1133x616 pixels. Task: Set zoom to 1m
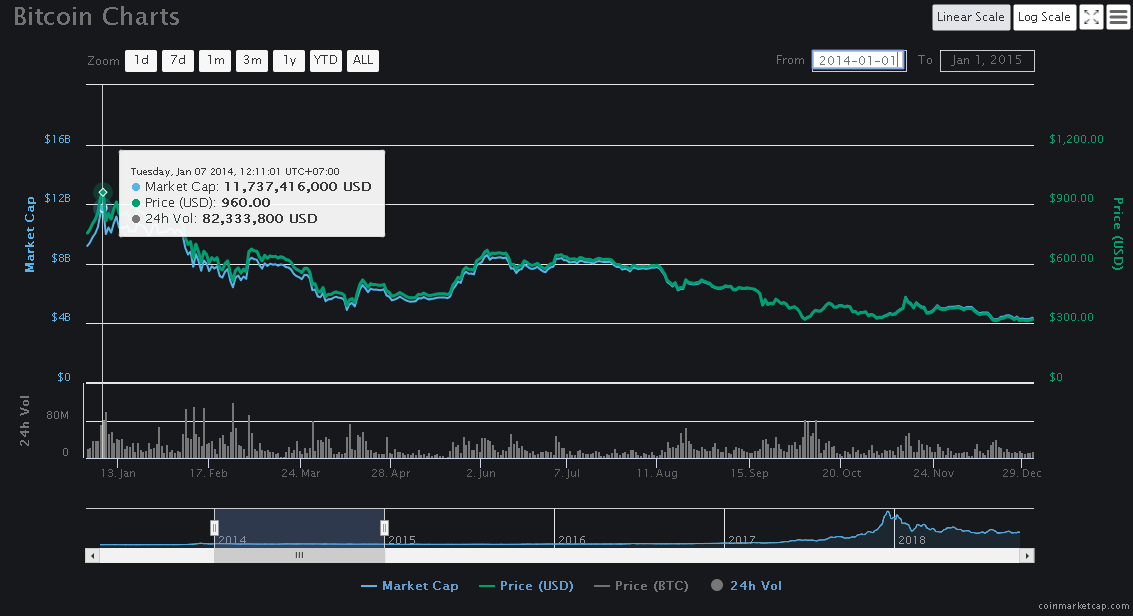click(215, 61)
